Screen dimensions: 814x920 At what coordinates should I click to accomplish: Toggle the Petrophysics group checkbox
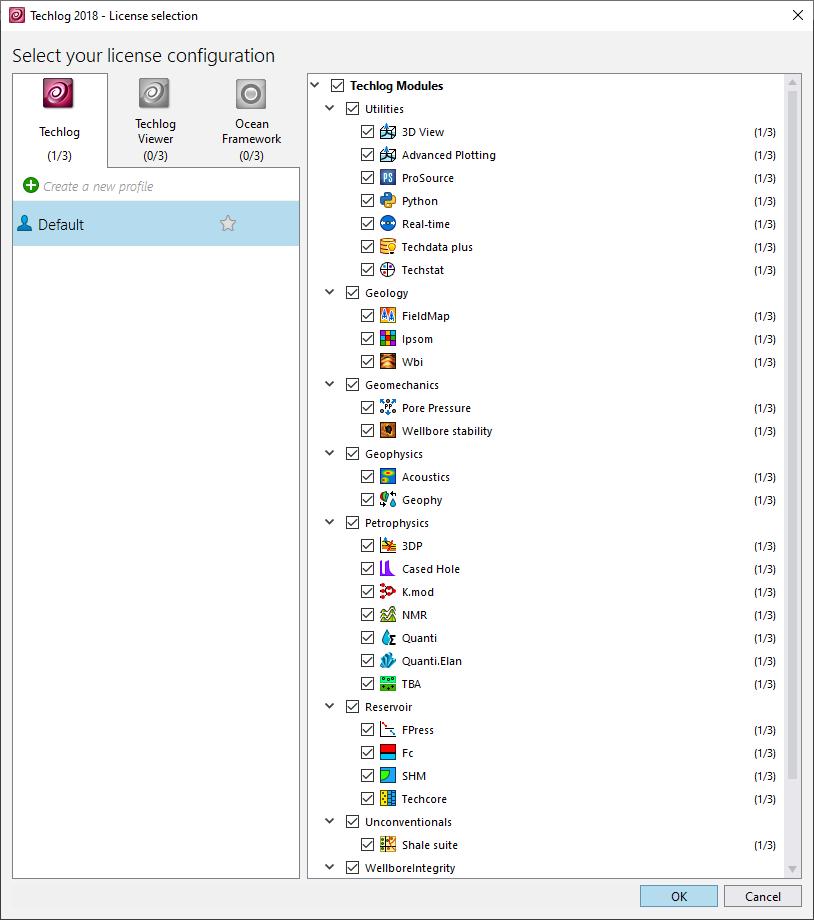point(352,522)
